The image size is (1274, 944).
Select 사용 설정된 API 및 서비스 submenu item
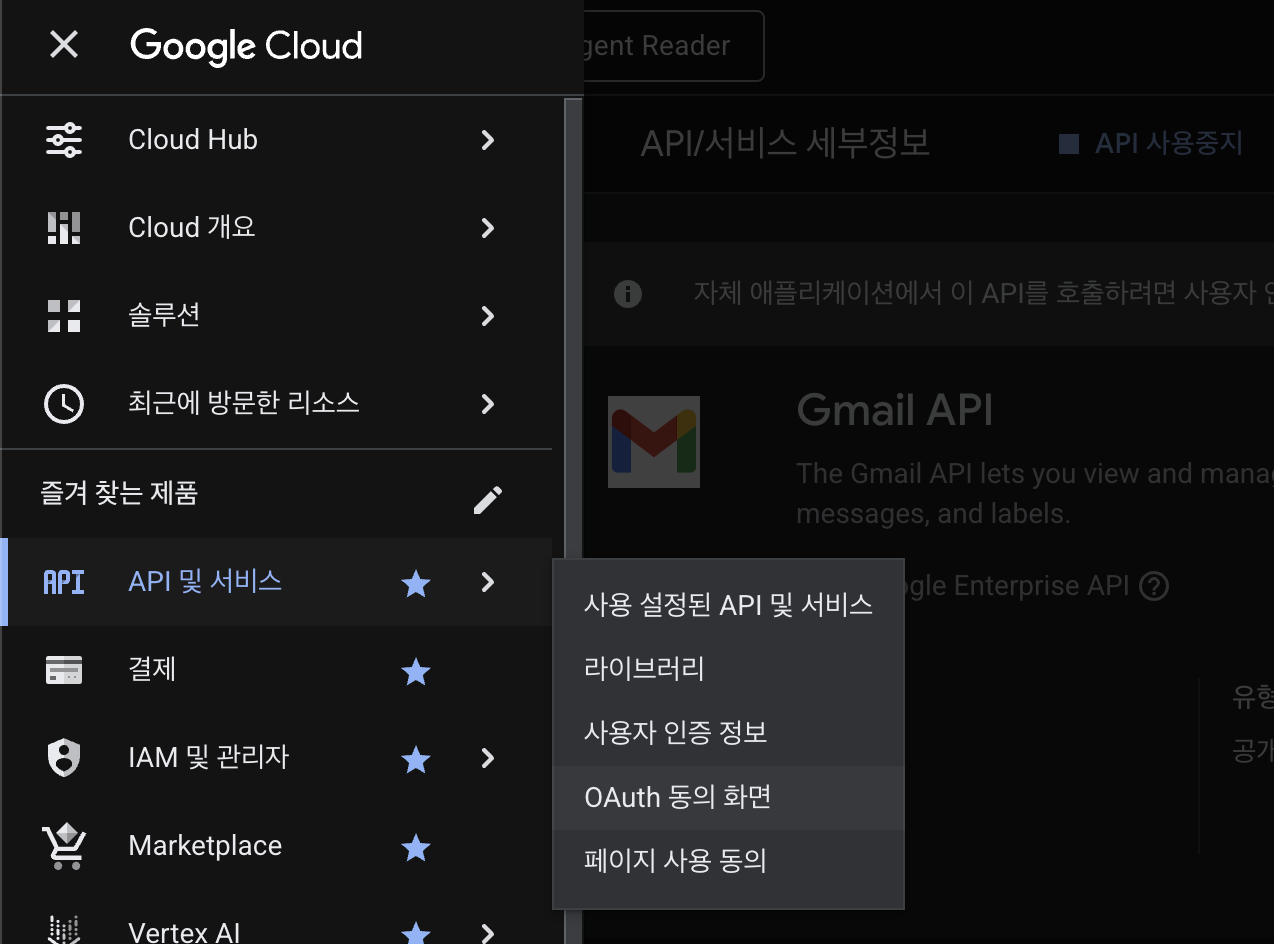click(x=728, y=605)
